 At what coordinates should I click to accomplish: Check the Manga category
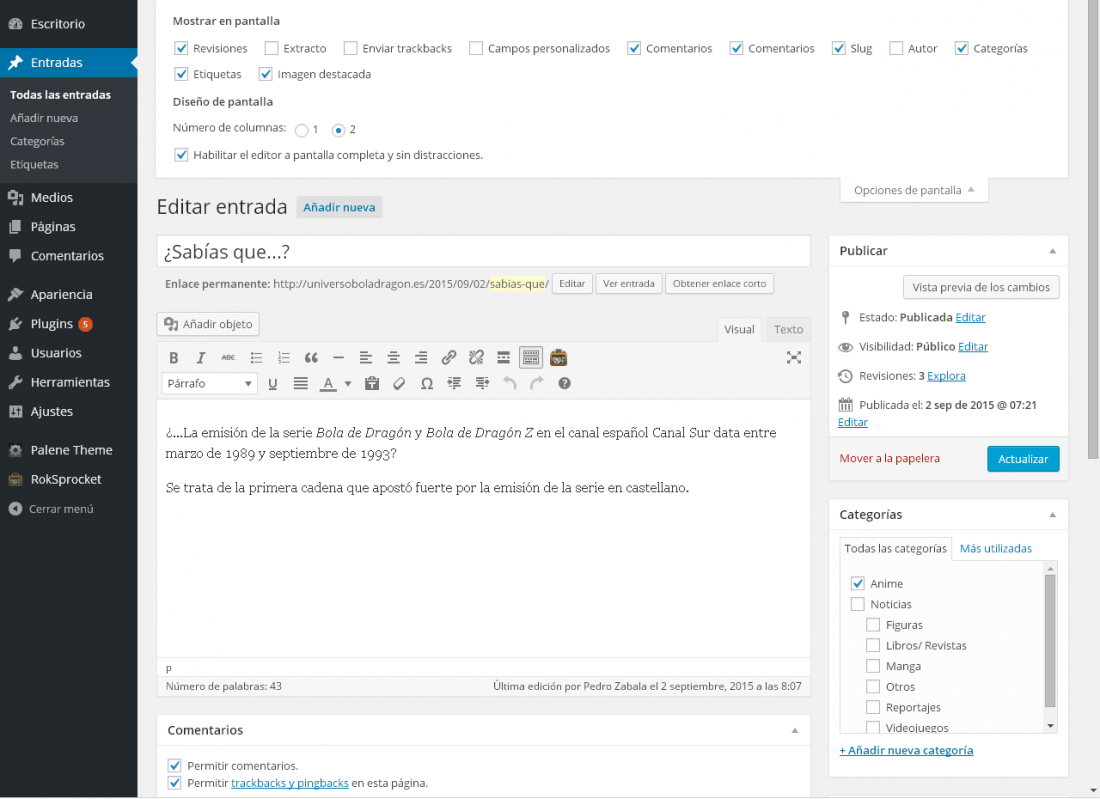(873, 666)
